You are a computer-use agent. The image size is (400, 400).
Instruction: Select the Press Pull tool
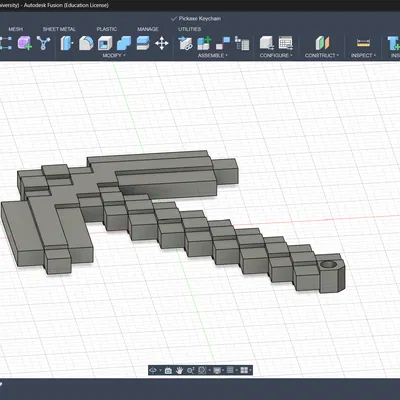point(67,43)
